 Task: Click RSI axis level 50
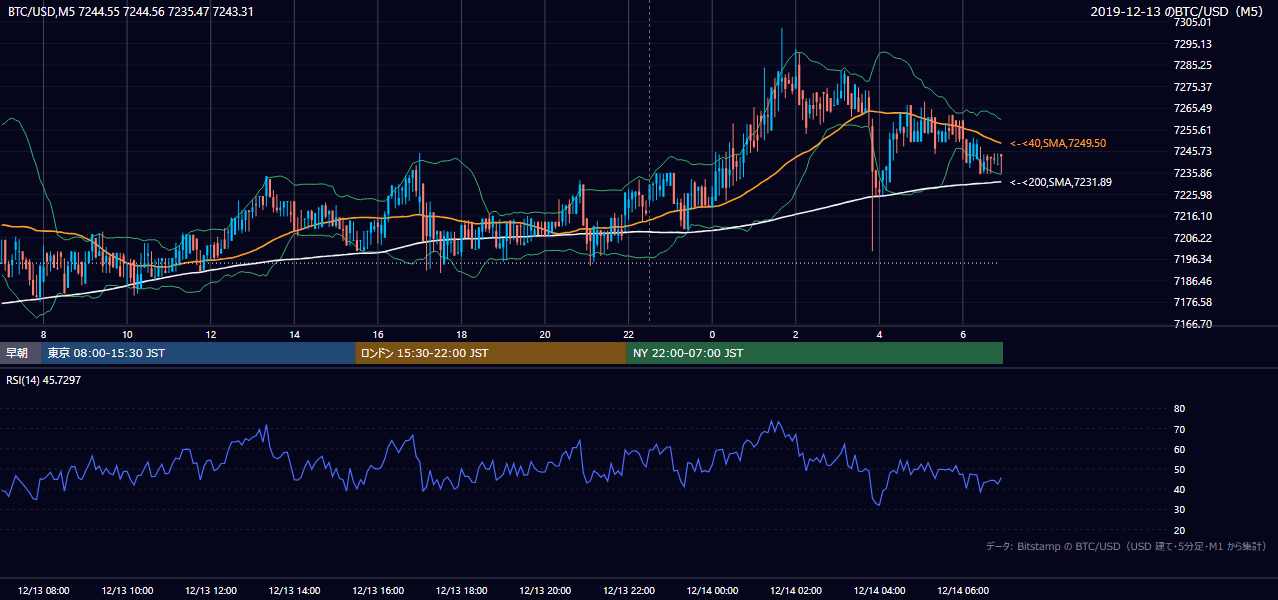pyautogui.click(x=1179, y=469)
